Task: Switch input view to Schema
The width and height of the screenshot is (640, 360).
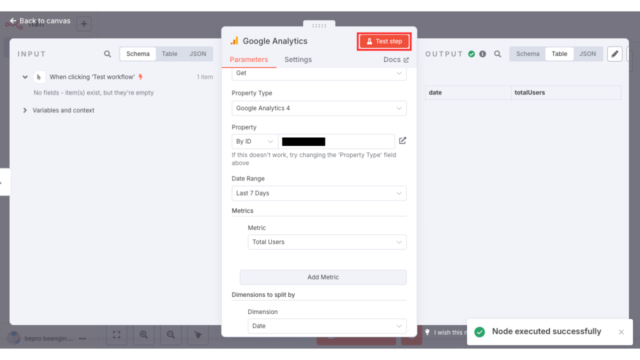Action: point(138,54)
